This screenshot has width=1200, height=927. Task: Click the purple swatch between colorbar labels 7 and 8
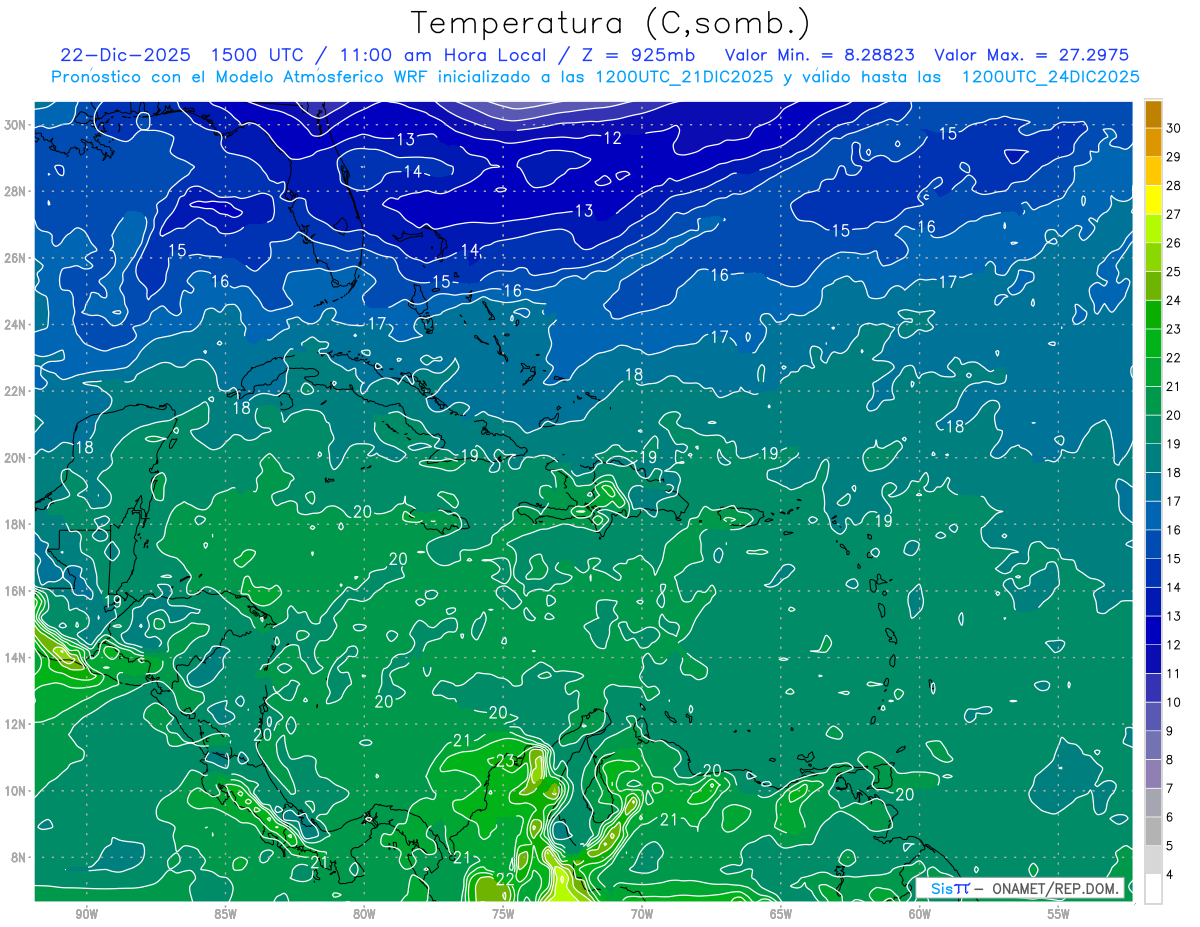click(1153, 774)
